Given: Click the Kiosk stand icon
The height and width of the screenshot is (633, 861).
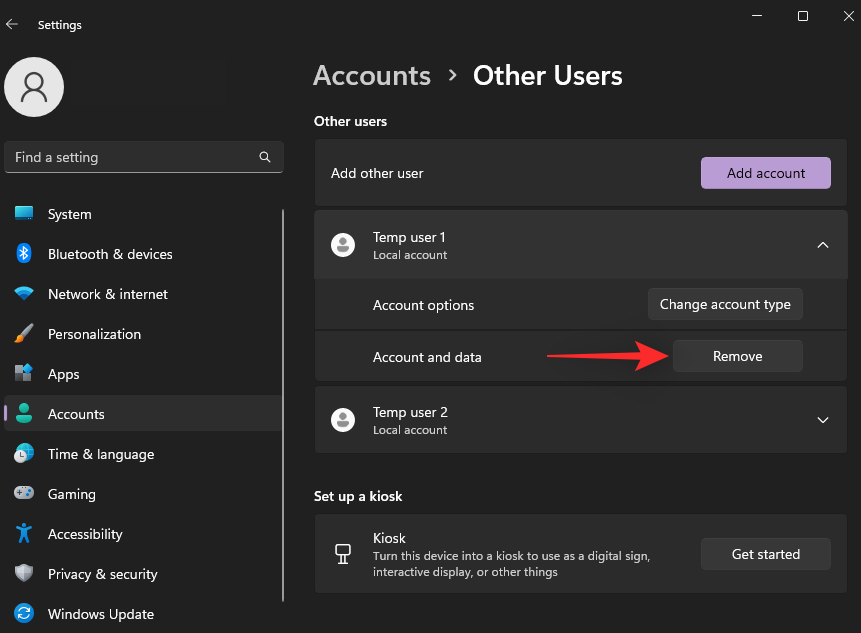Looking at the screenshot, I should coord(343,554).
